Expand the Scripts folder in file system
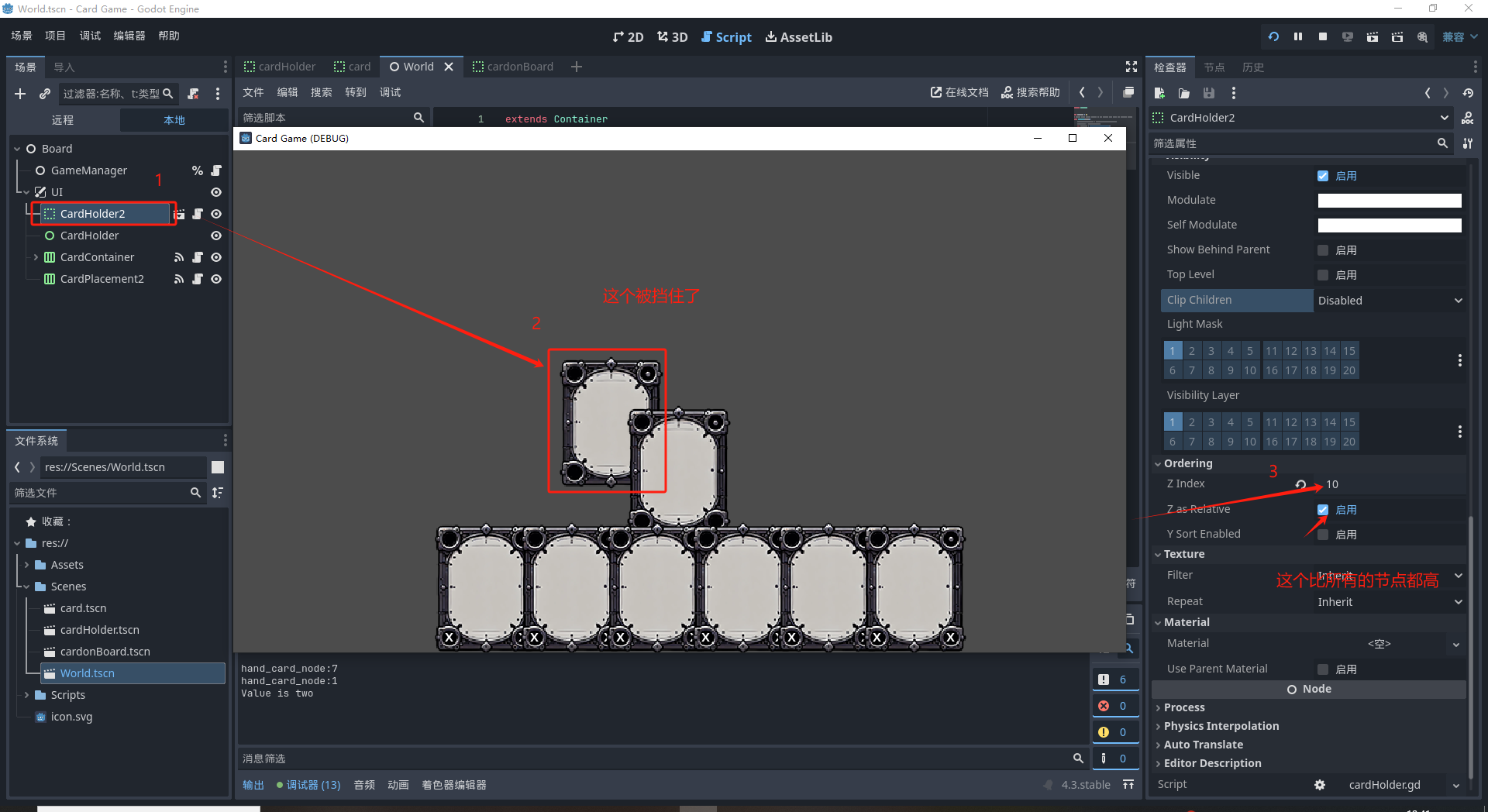Viewport: 1488px width, 812px height. 27,695
